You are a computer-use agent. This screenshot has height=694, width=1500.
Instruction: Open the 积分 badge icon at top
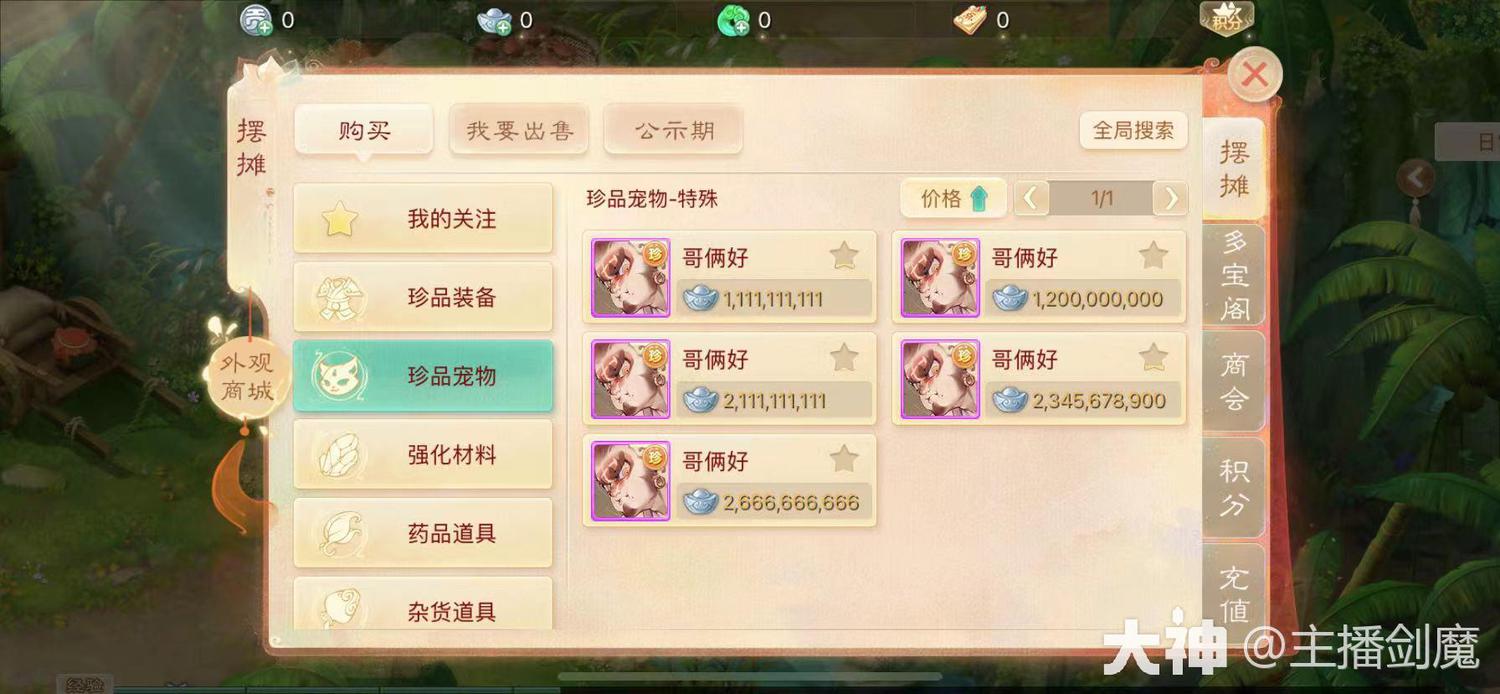(x=1227, y=18)
